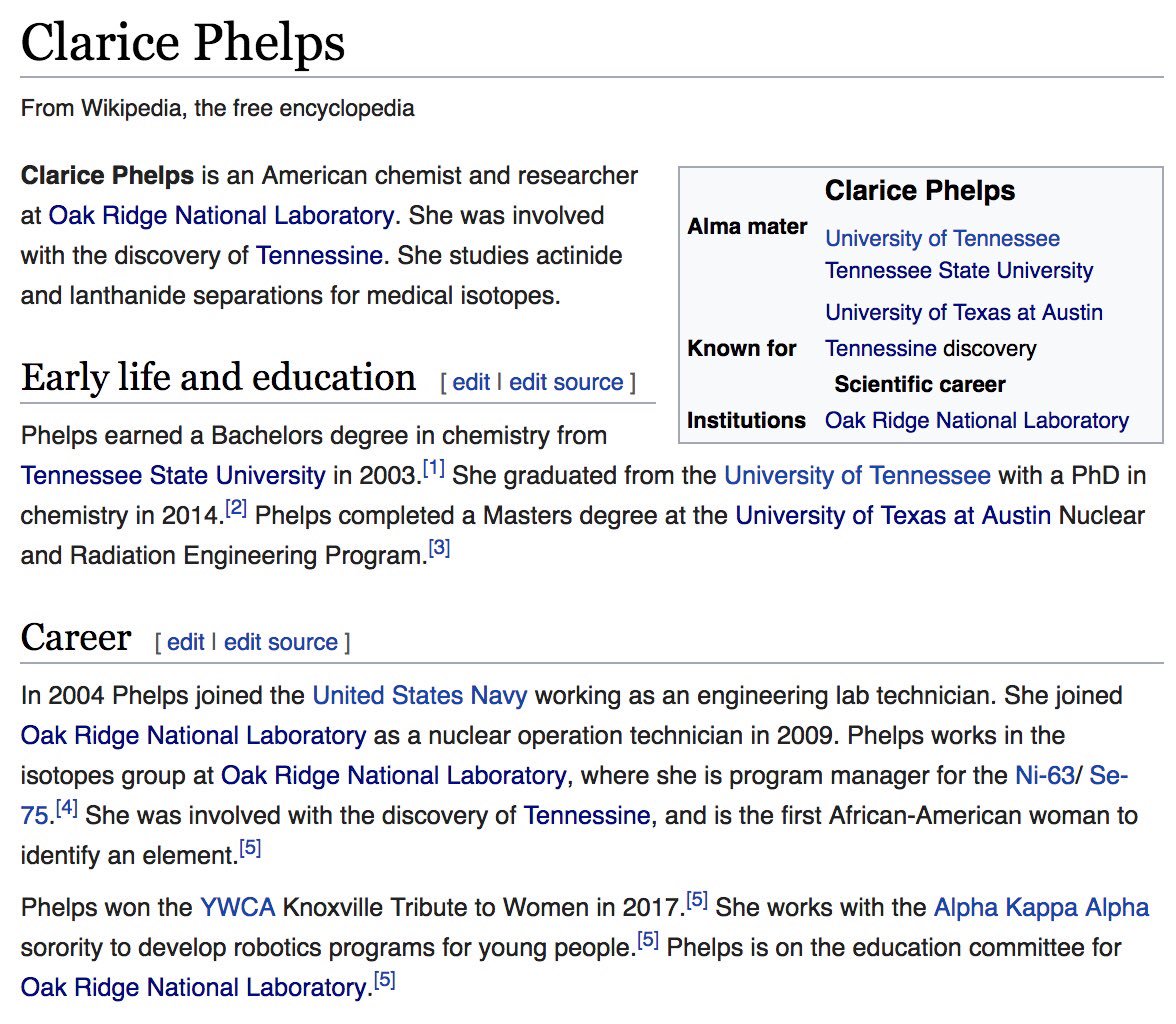The height and width of the screenshot is (1024, 1176).
Task: Follow citation [5] ending the article
Action: (x=385, y=980)
